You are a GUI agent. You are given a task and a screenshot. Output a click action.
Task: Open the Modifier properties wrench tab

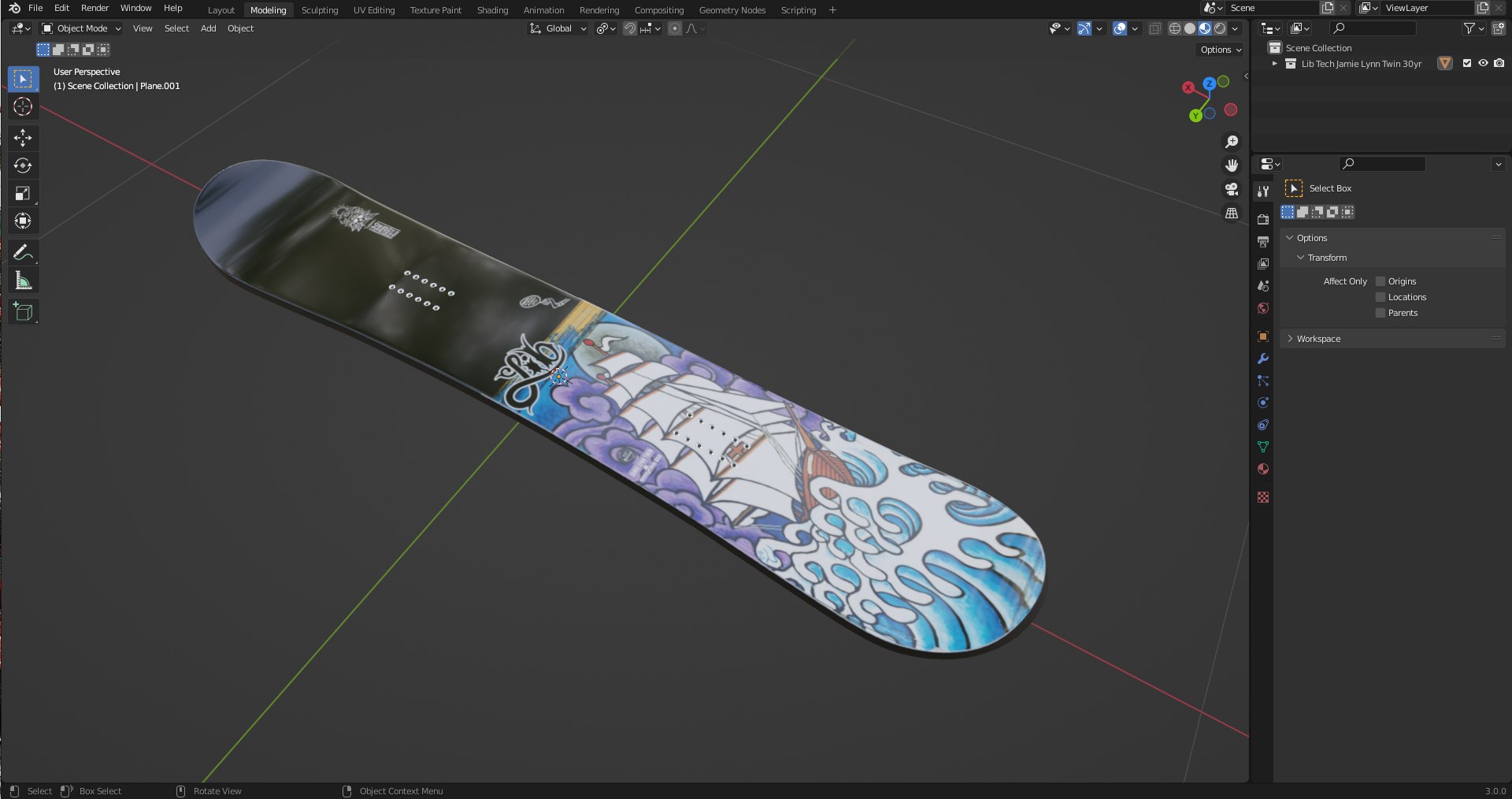pyautogui.click(x=1263, y=359)
